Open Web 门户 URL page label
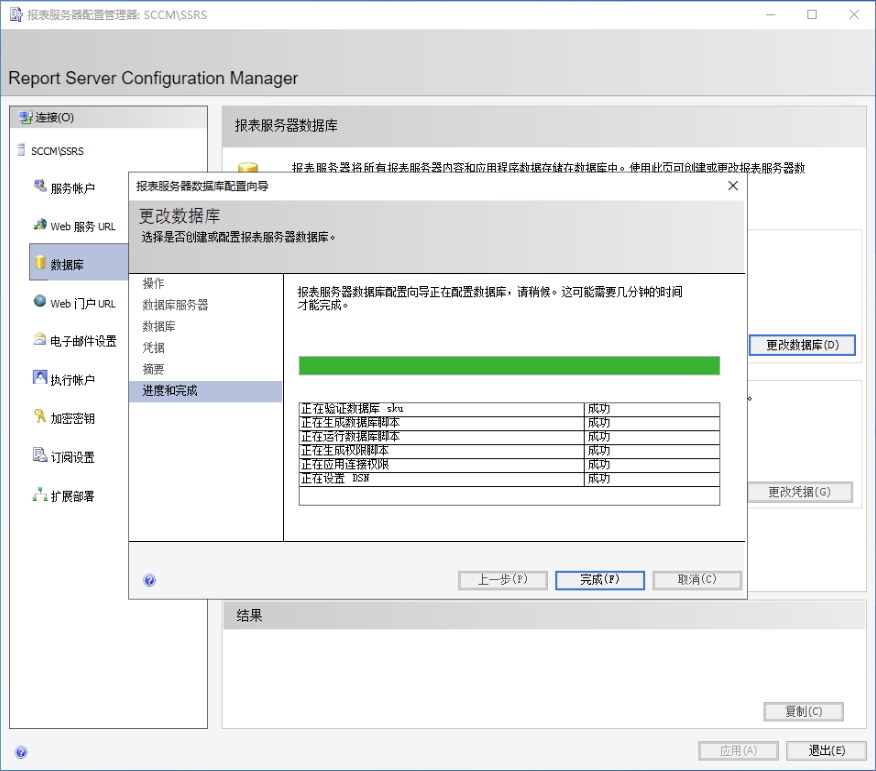 point(83,303)
